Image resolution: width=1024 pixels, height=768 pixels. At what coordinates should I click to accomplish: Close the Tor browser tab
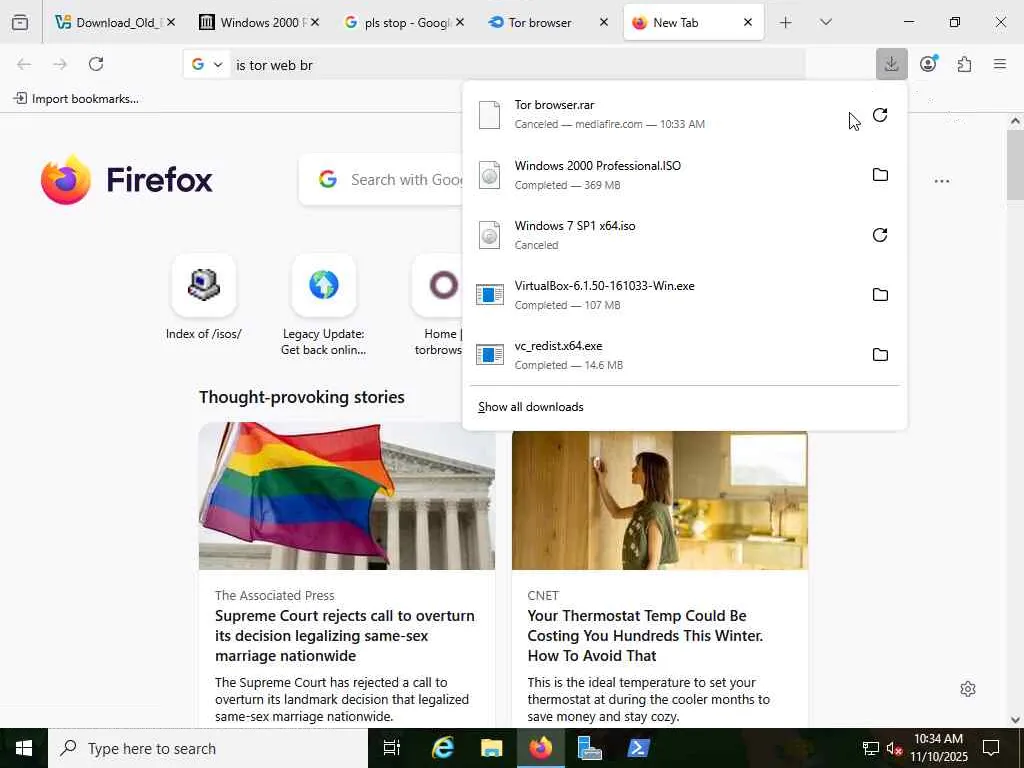604,22
